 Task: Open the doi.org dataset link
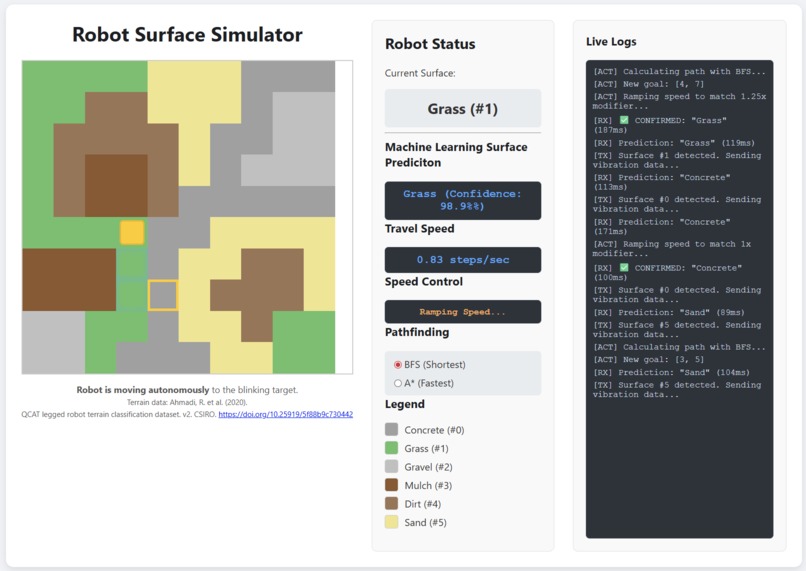tap(285, 414)
